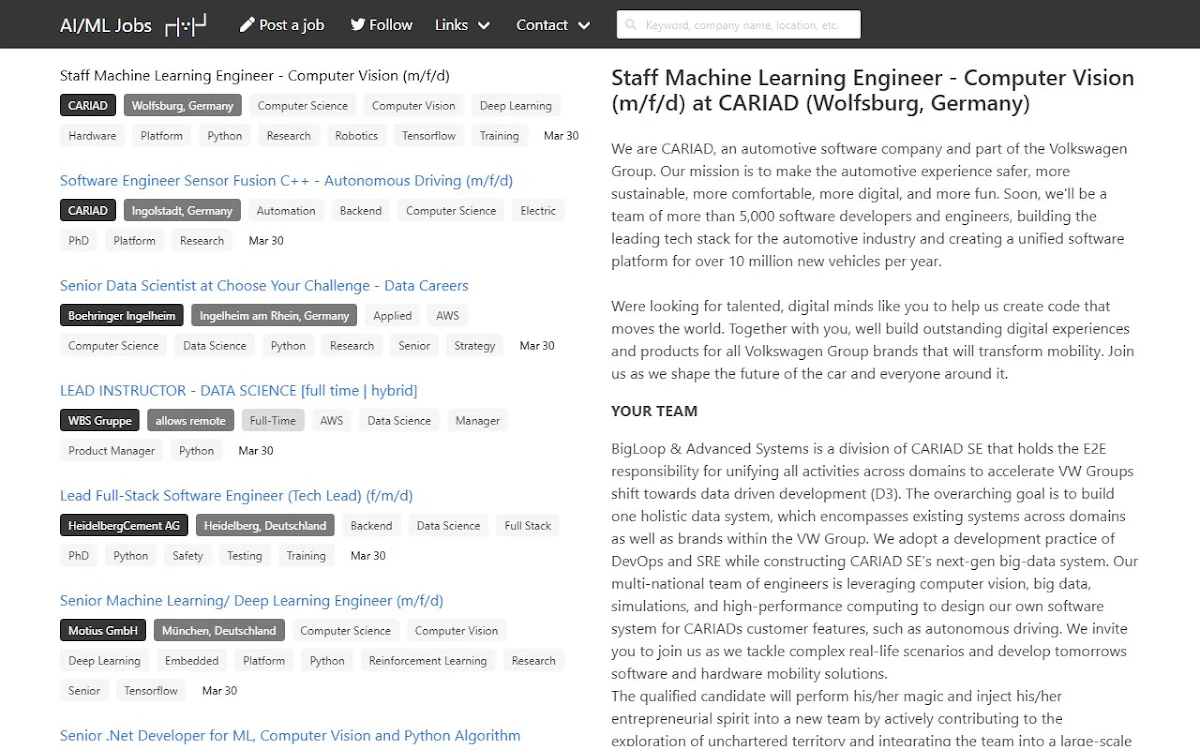
Task: Click the pencil icon next to Post a job
Action: pyautogui.click(x=247, y=25)
